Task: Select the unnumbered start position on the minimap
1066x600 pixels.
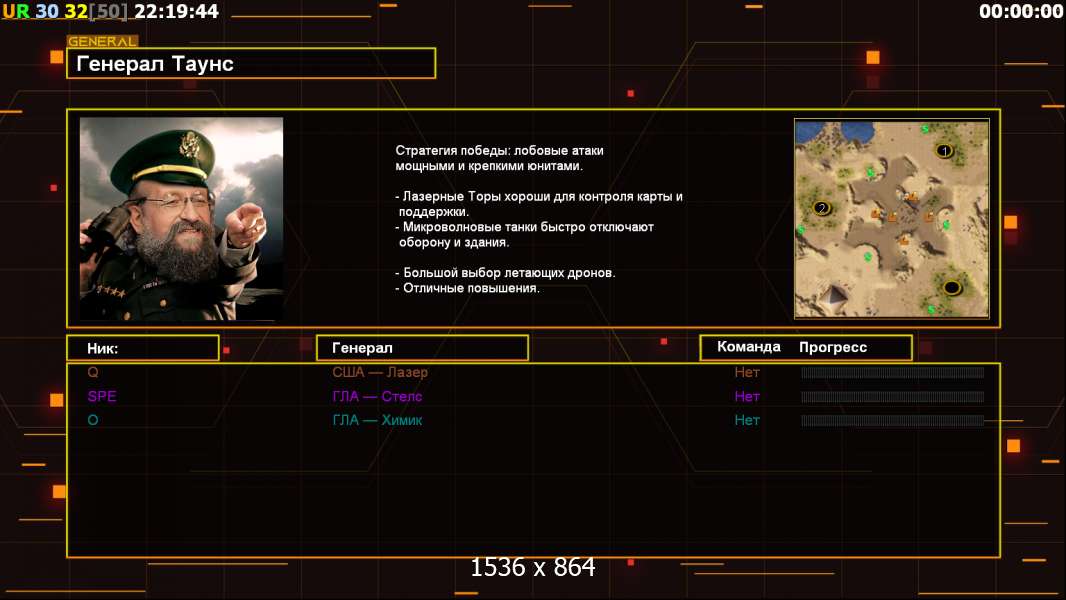Action: pos(951,288)
